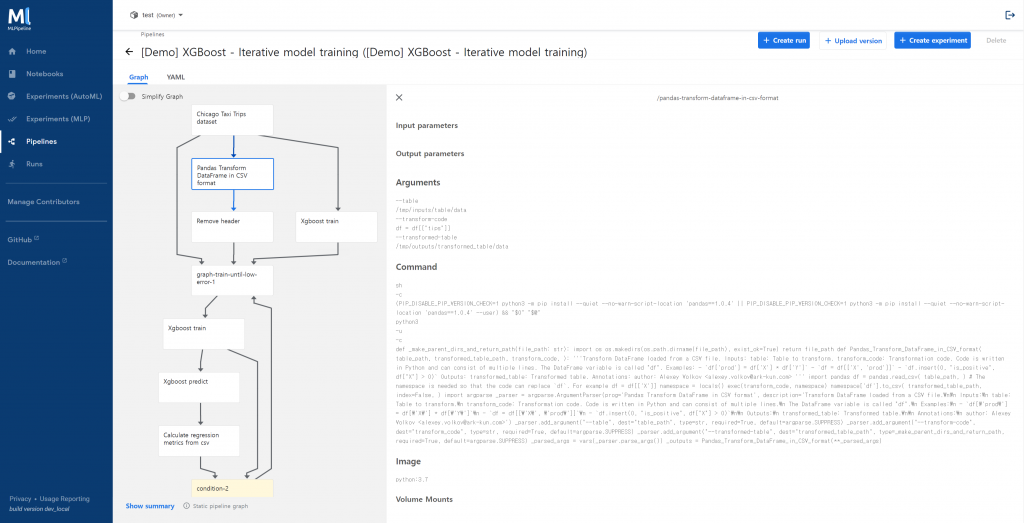Image resolution: width=1024 pixels, height=523 pixels.
Task: Click the Experiments (MLP) checkmark icon
Action: pos(12,119)
